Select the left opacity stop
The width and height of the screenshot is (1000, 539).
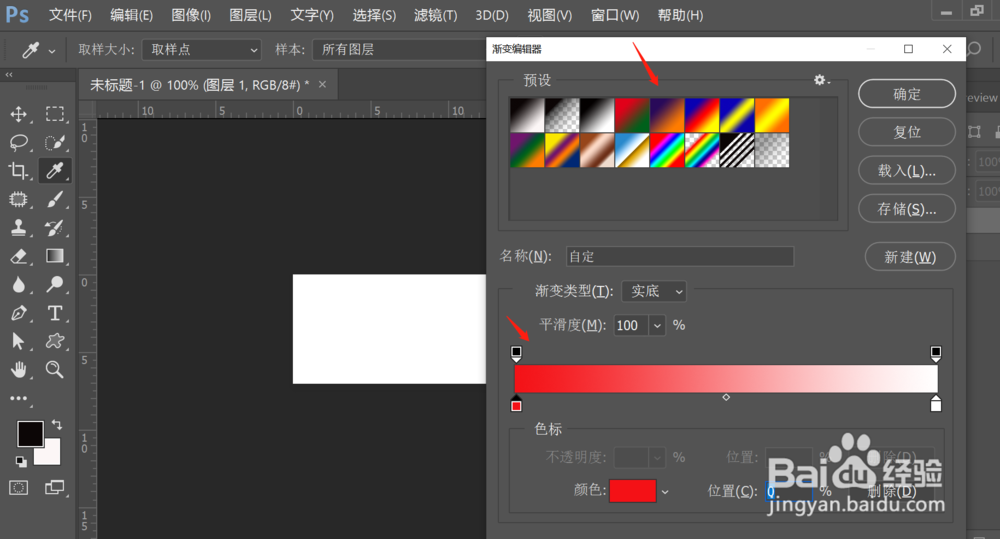pyautogui.click(x=517, y=354)
